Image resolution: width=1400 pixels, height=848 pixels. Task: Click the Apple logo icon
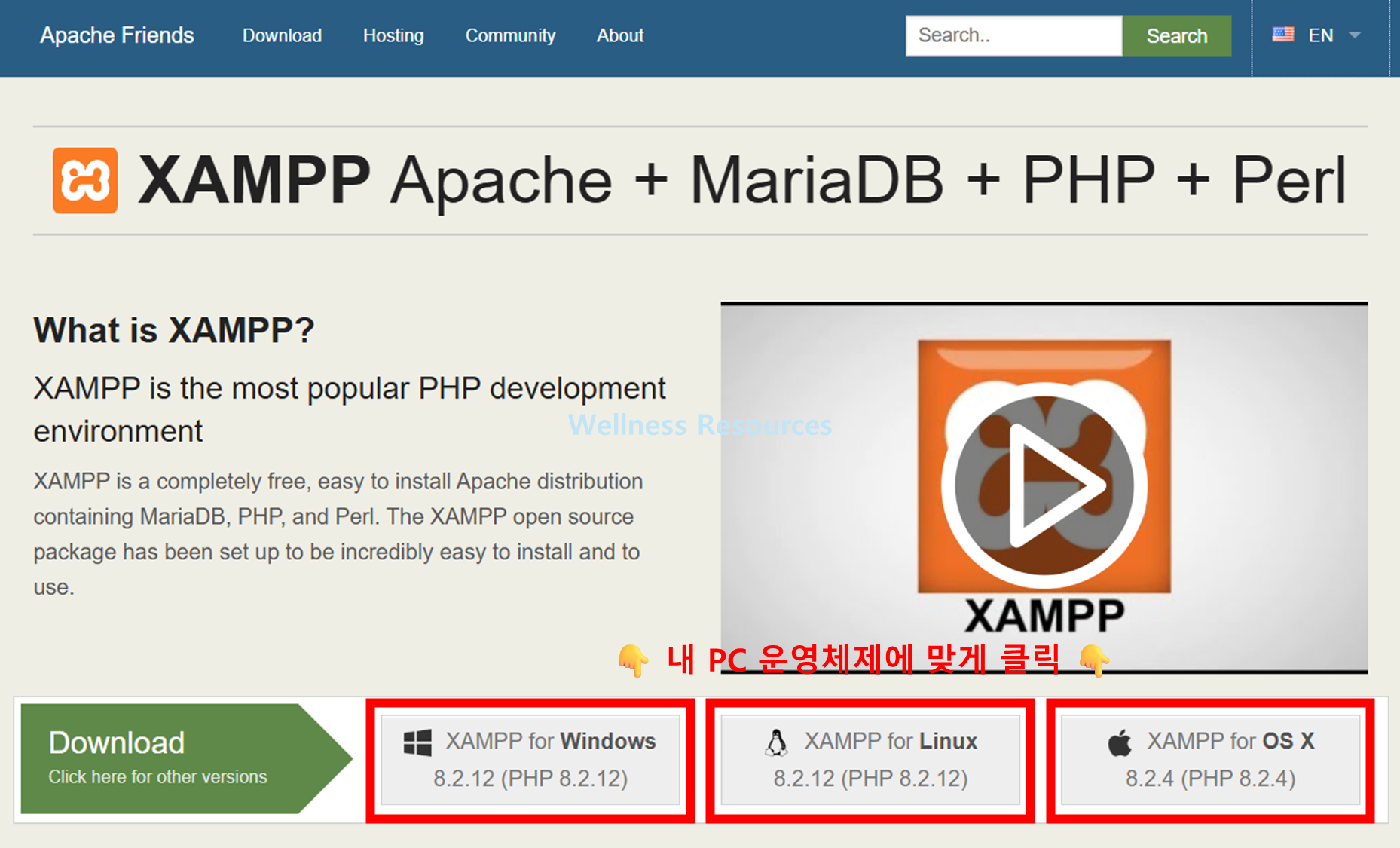tap(1120, 742)
